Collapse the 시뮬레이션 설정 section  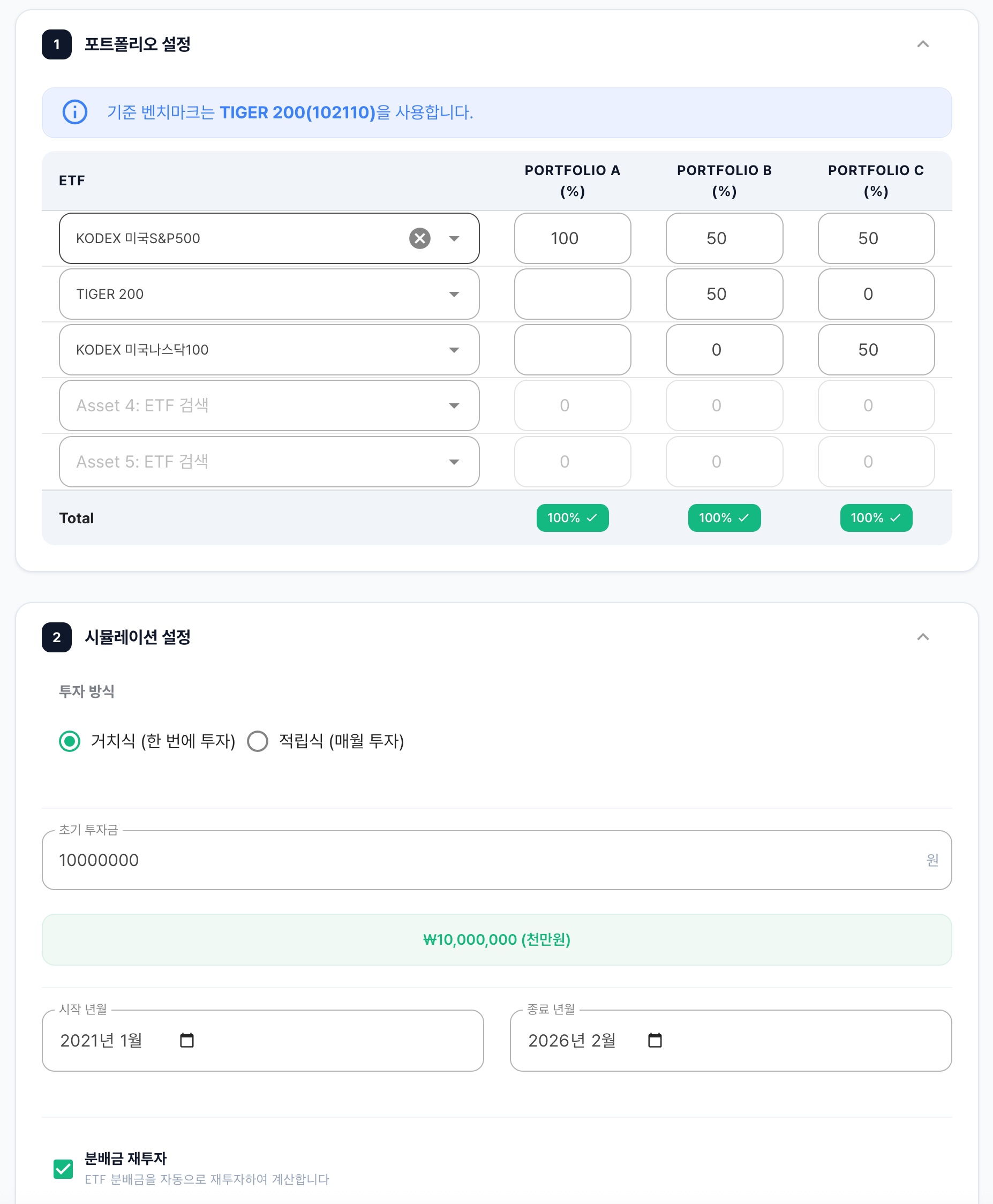922,637
